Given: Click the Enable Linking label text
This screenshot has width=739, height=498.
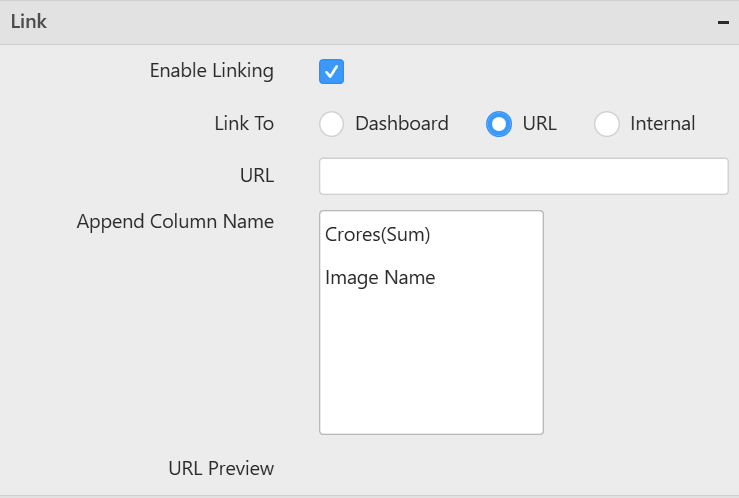Looking at the screenshot, I should click(211, 71).
